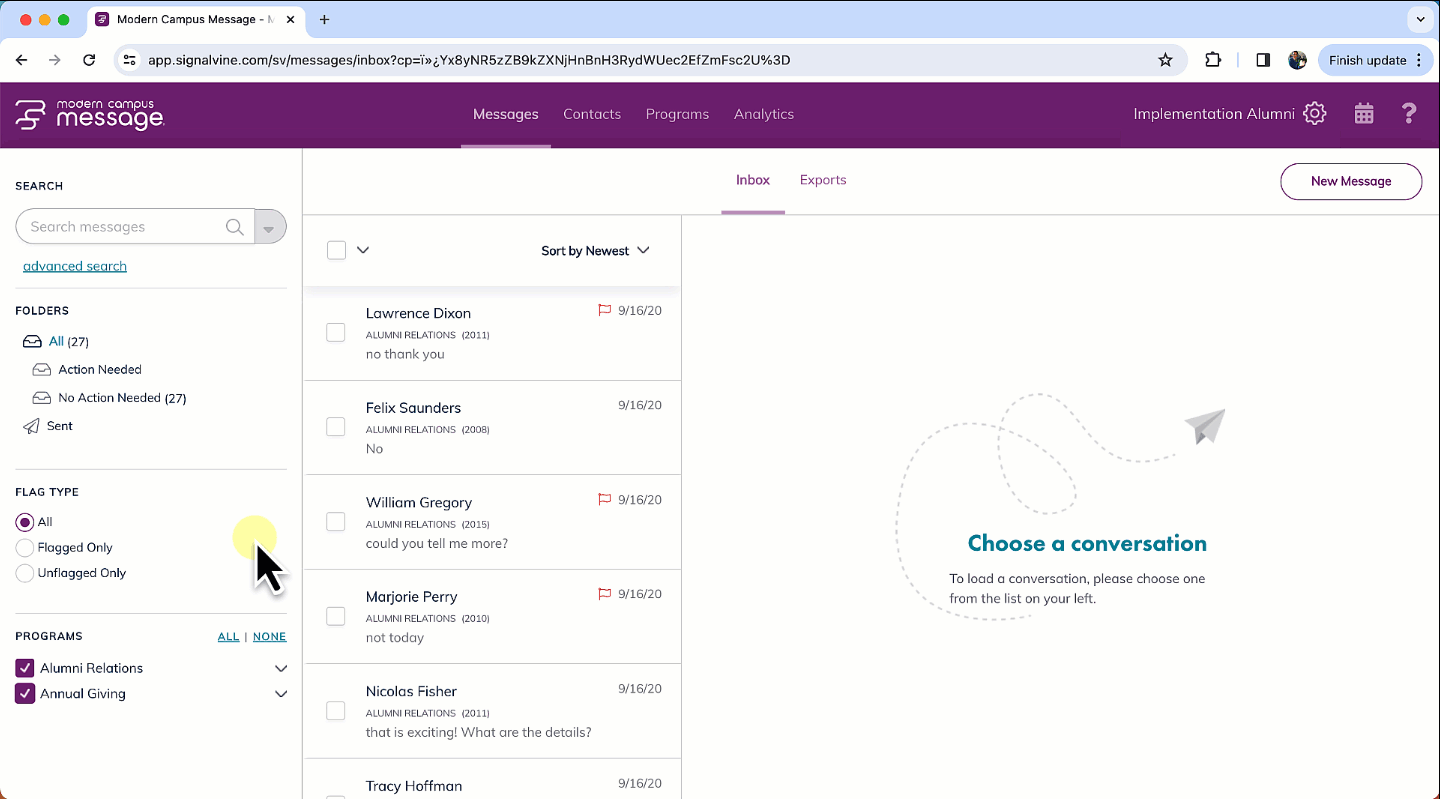Check the checkbox on Felix Saunders' conversation
1440x799 pixels.
tap(335, 426)
